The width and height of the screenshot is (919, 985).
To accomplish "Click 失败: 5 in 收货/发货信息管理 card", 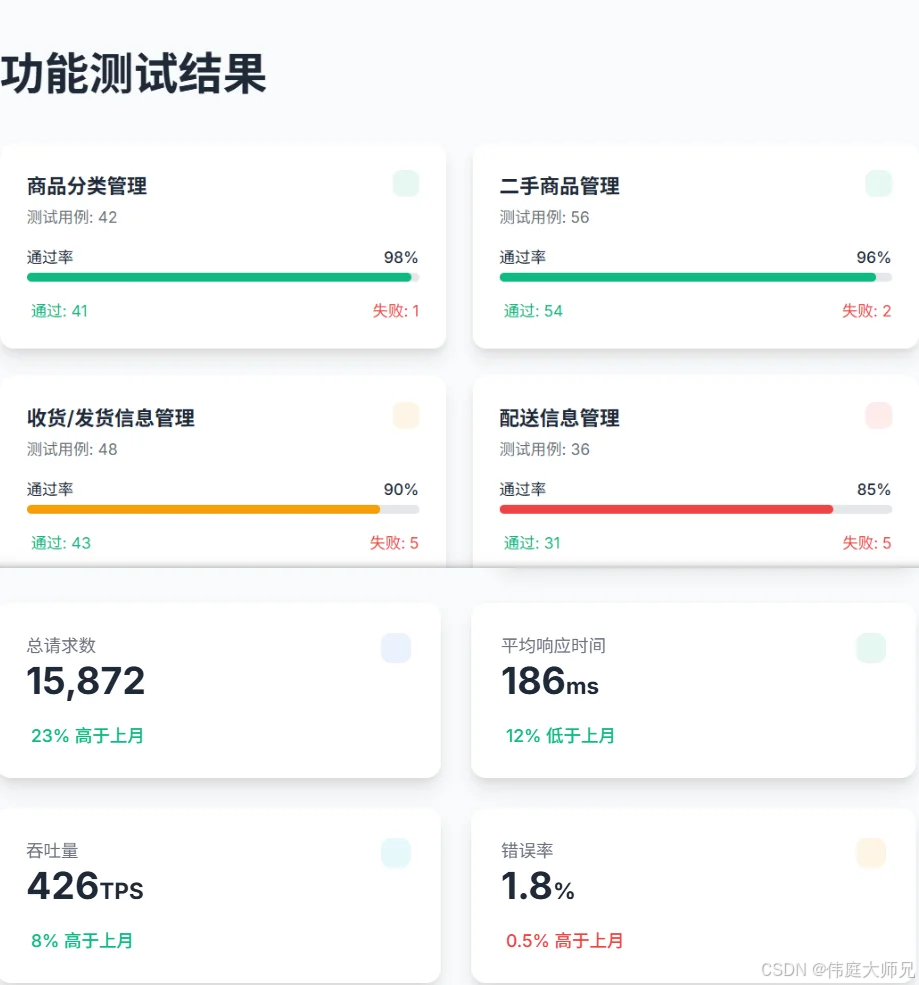I will coord(394,543).
